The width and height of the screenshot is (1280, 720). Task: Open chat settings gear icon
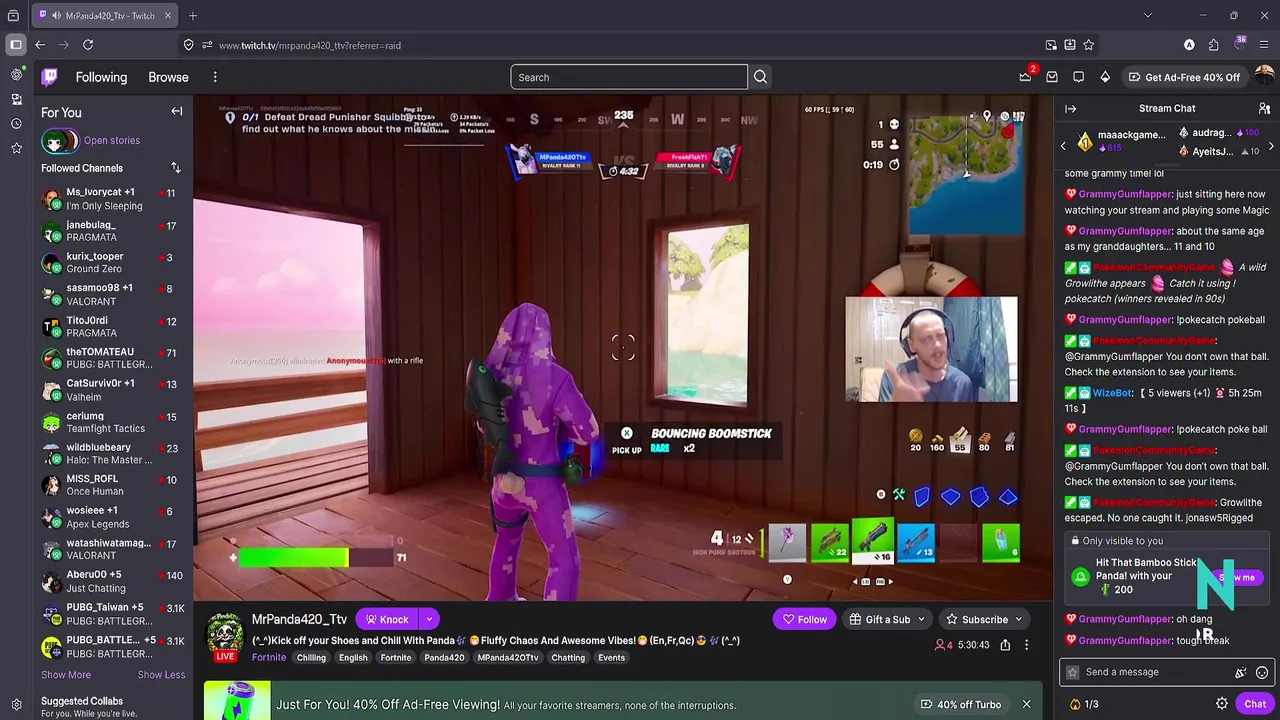coord(1221,704)
